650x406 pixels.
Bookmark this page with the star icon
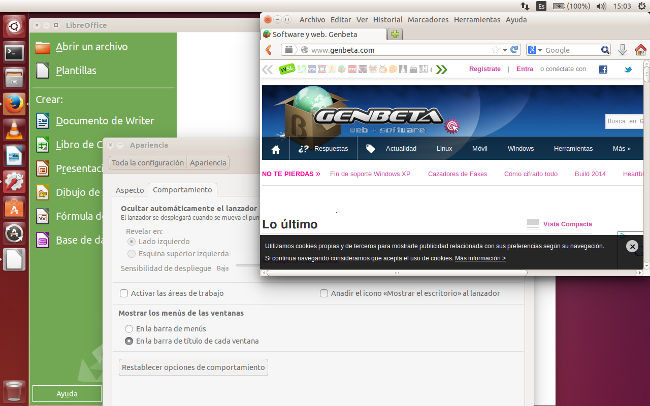tap(496, 50)
